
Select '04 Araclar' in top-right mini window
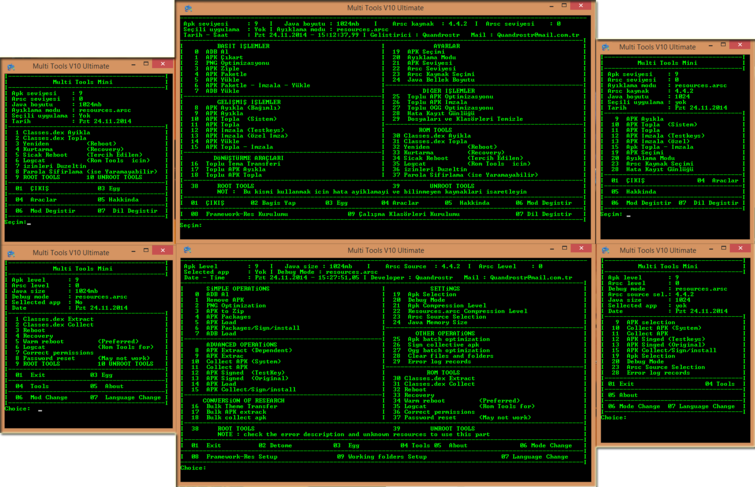(x=717, y=181)
